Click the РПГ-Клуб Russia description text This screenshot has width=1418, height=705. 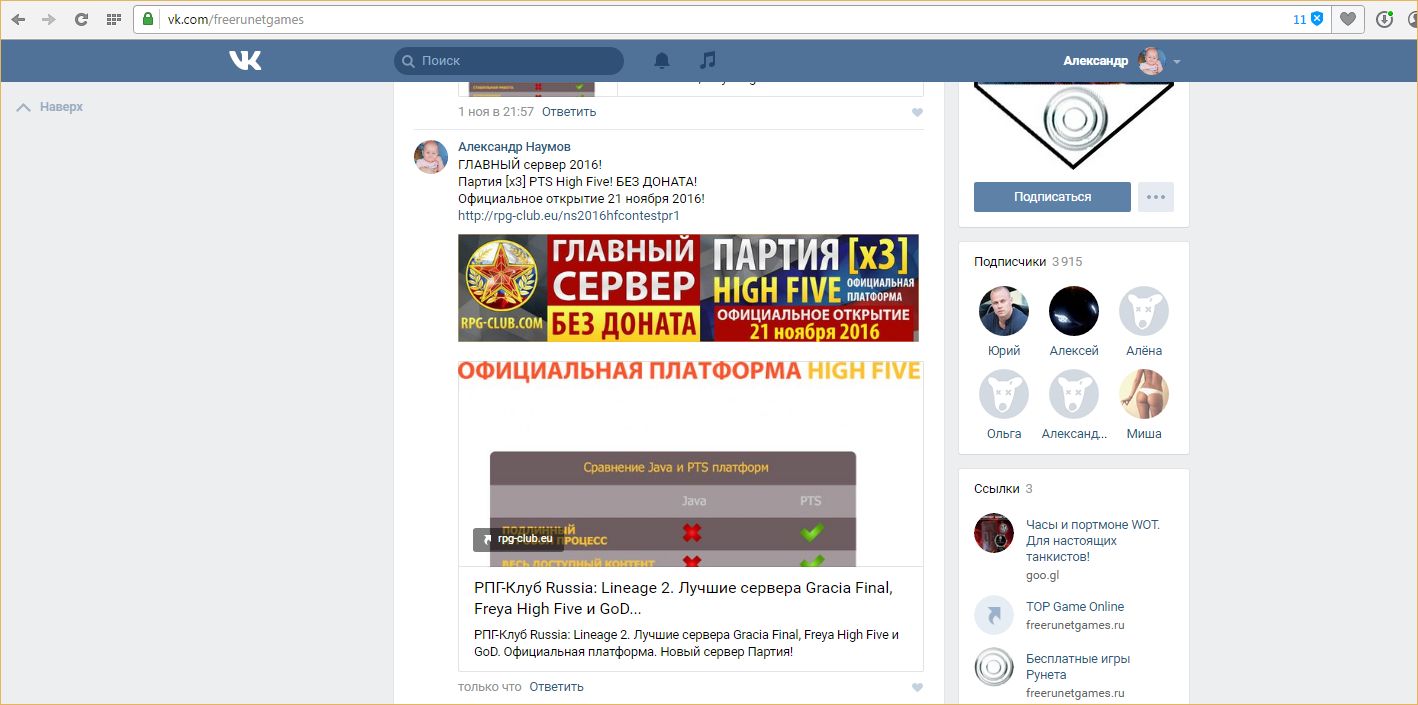click(686, 643)
